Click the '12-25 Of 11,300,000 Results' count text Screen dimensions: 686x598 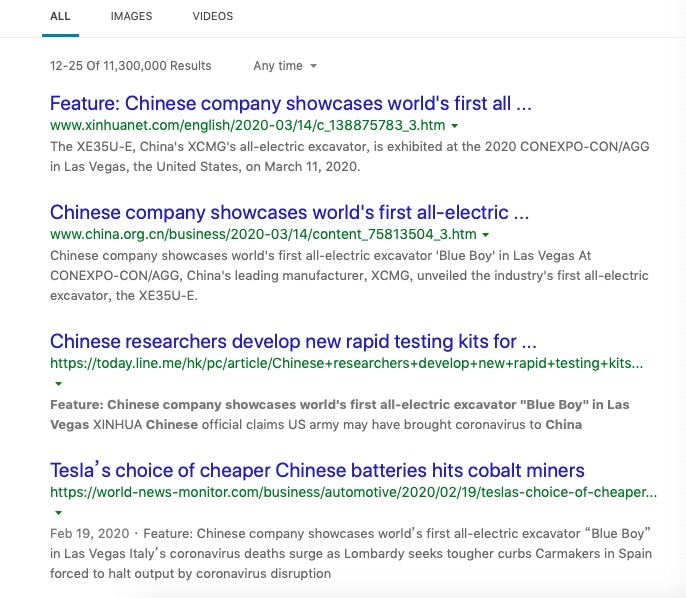pyautogui.click(x=130, y=66)
